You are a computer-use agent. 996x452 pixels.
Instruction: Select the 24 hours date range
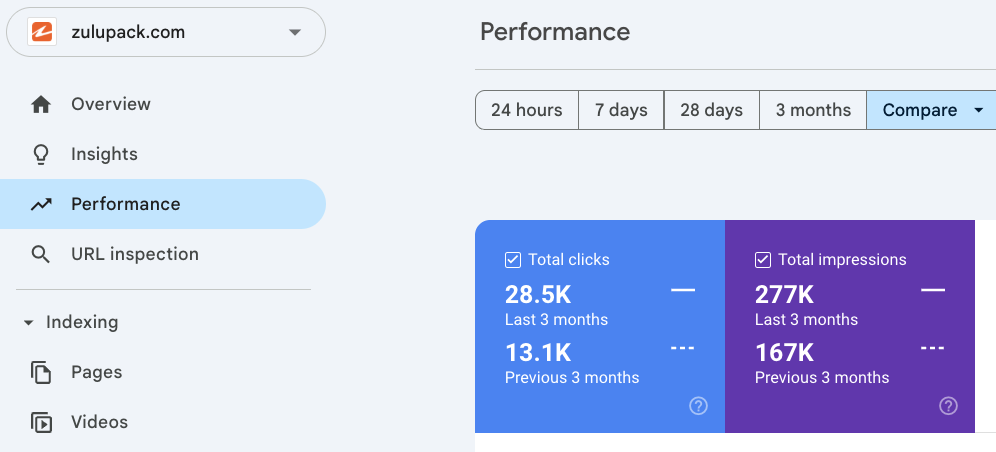(526, 110)
